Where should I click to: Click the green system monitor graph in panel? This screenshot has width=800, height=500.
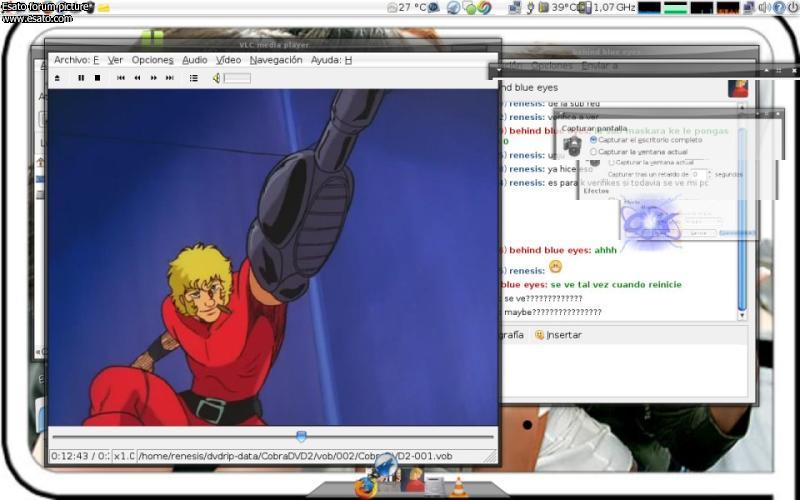(674, 8)
